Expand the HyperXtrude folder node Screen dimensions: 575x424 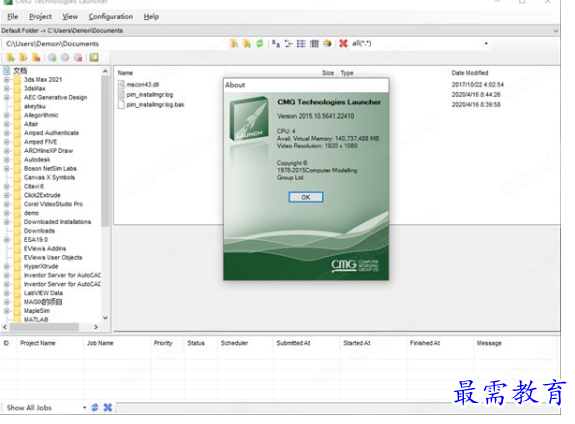(x=6, y=267)
